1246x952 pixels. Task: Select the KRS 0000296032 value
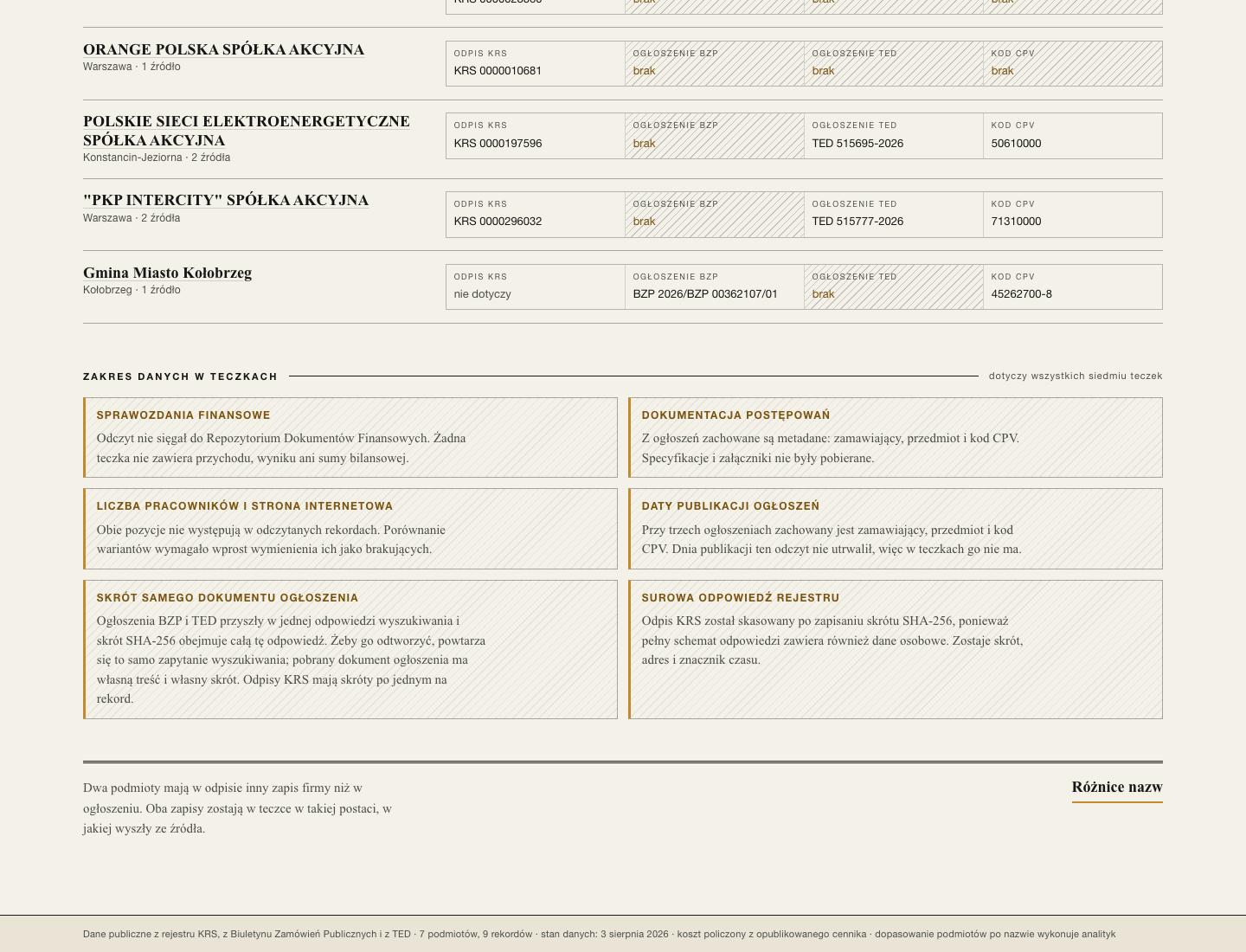click(x=498, y=222)
